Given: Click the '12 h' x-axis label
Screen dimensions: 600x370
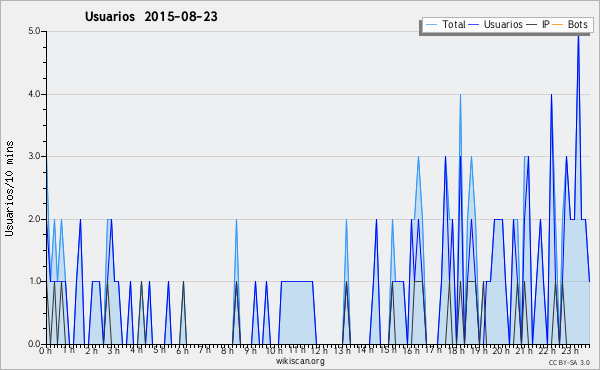Looking at the screenshot, I should tap(319, 351).
